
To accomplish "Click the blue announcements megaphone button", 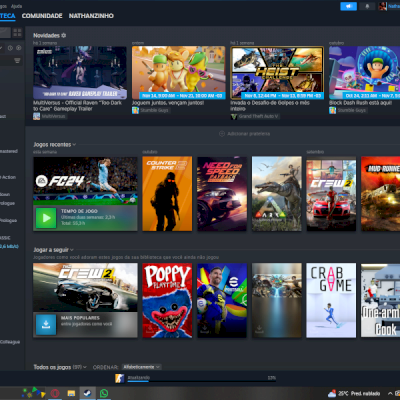I will tap(348, 6).
